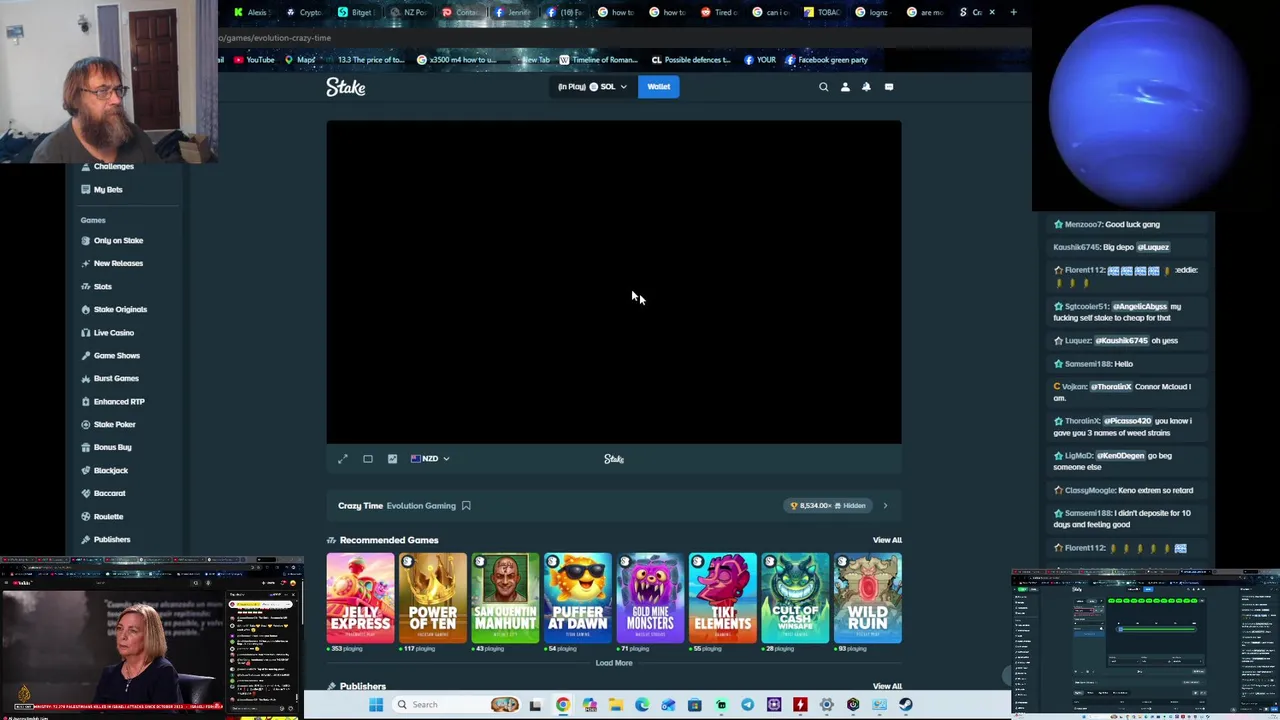
Task: Open the user profile icon
Action: point(845,87)
